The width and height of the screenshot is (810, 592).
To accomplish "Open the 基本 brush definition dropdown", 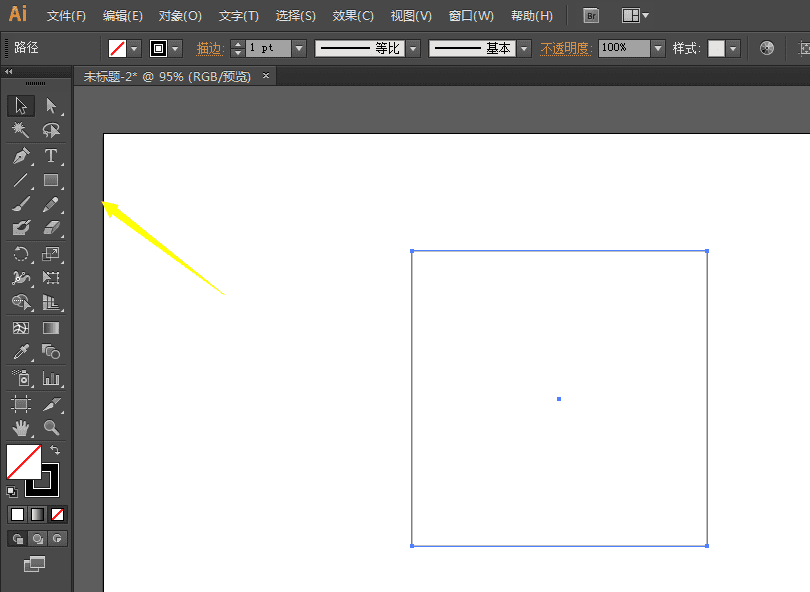I will [x=524, y=49].
